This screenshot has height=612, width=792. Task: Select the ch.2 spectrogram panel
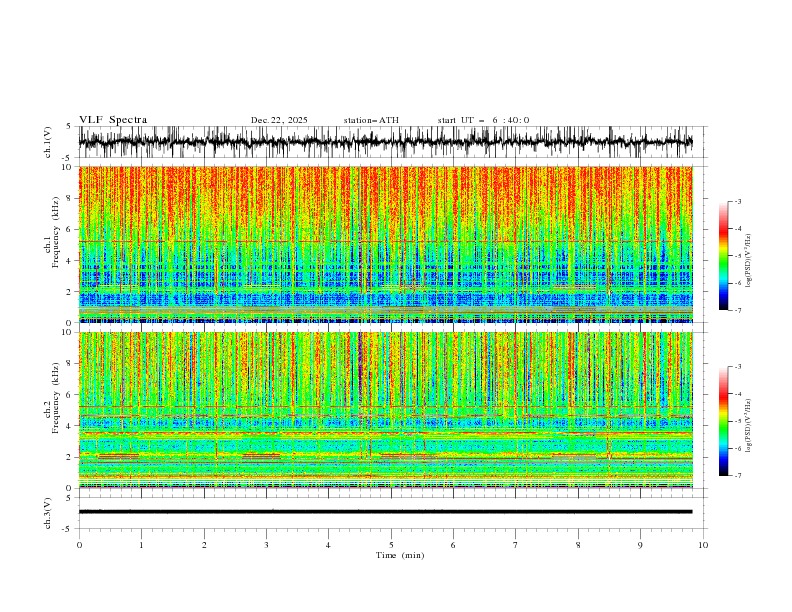pos(385,410)
